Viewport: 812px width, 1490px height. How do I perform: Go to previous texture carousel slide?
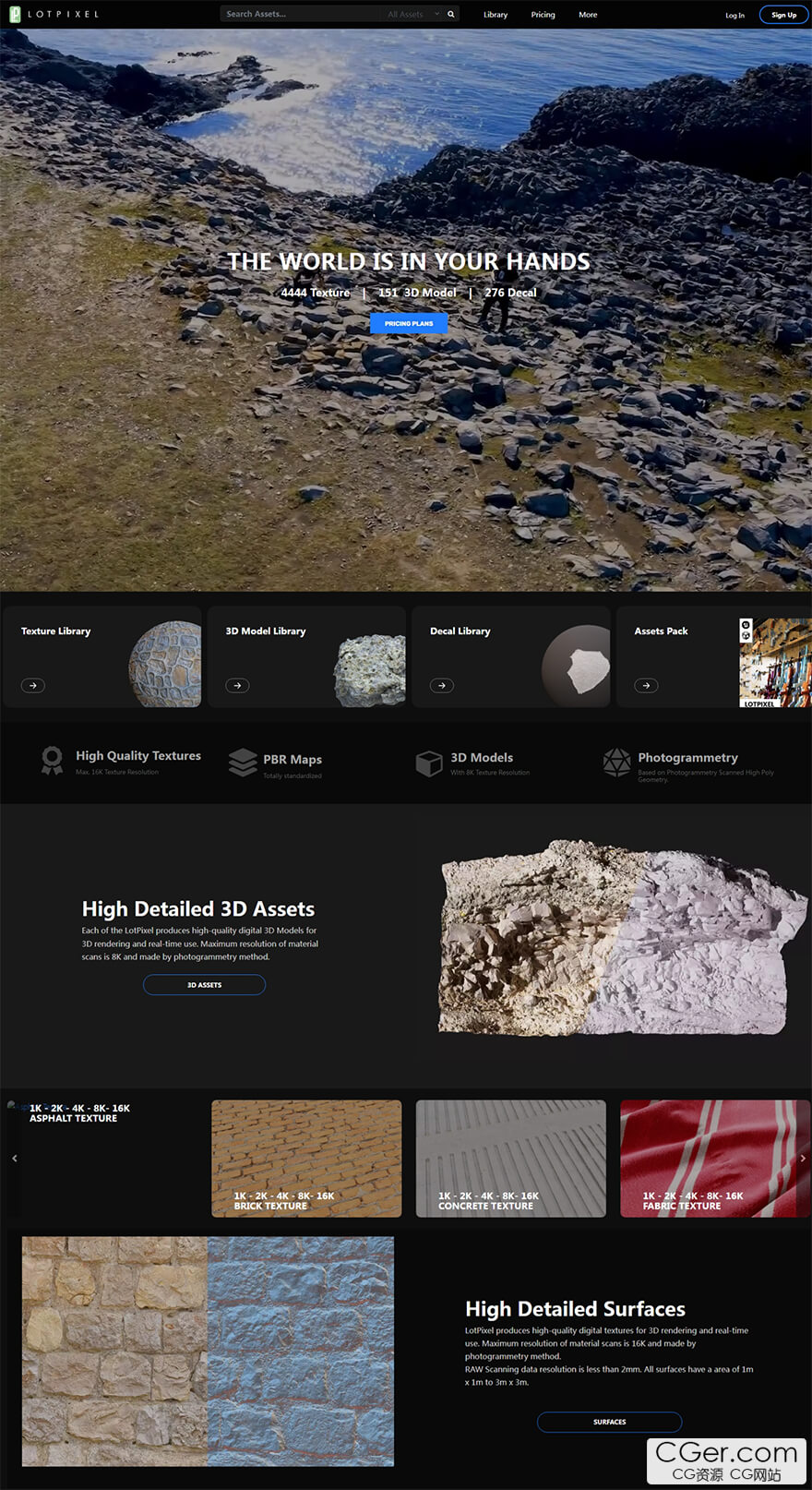click(14, 1158)
